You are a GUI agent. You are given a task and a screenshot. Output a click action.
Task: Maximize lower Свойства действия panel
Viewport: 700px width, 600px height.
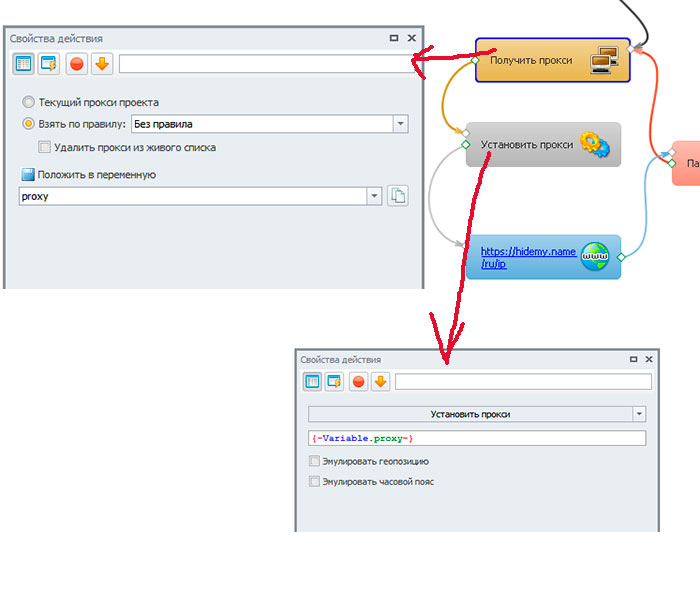click(x=633, y=359)
